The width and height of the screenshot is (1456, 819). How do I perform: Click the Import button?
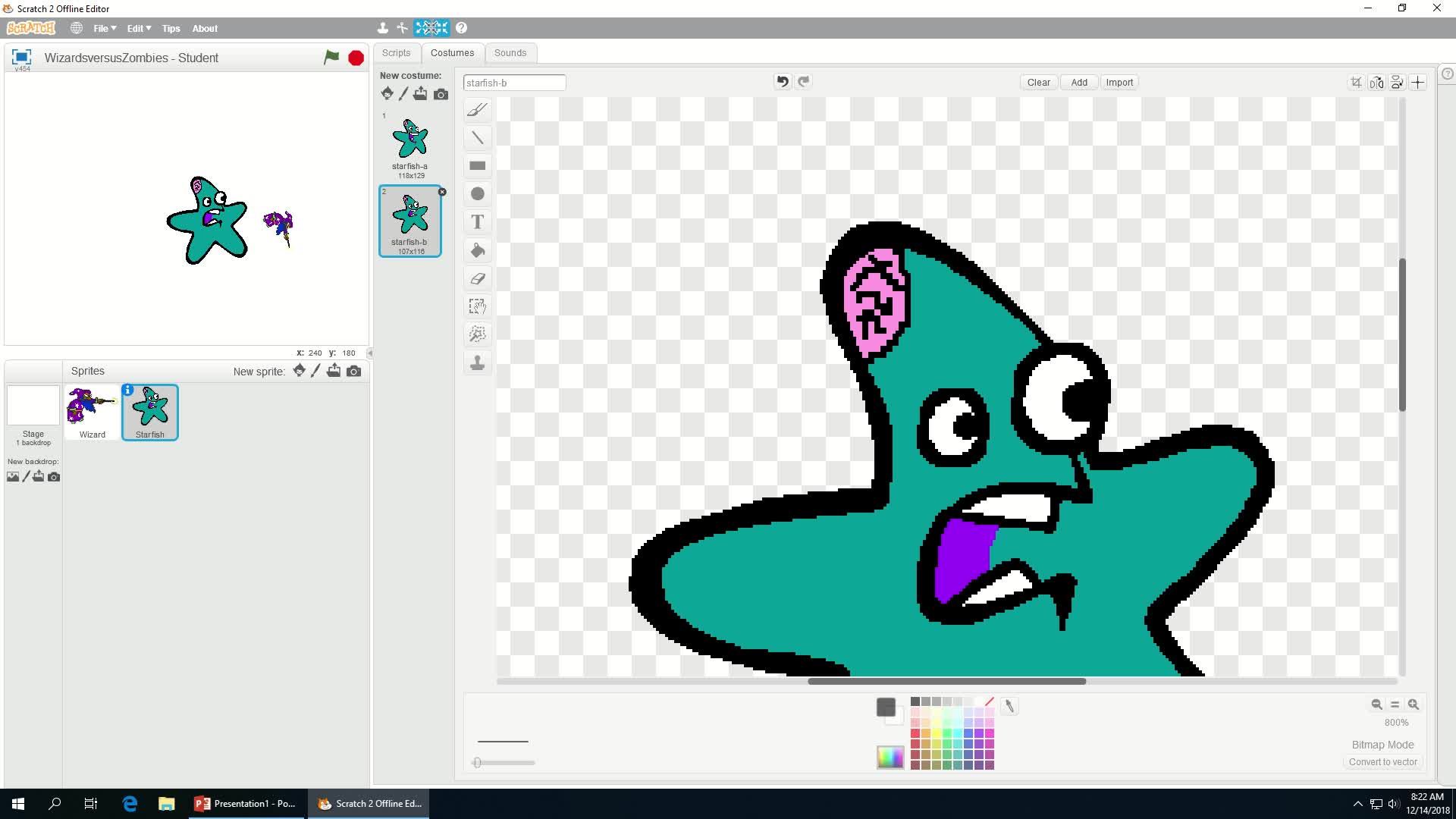click(x=1119, y=82)
